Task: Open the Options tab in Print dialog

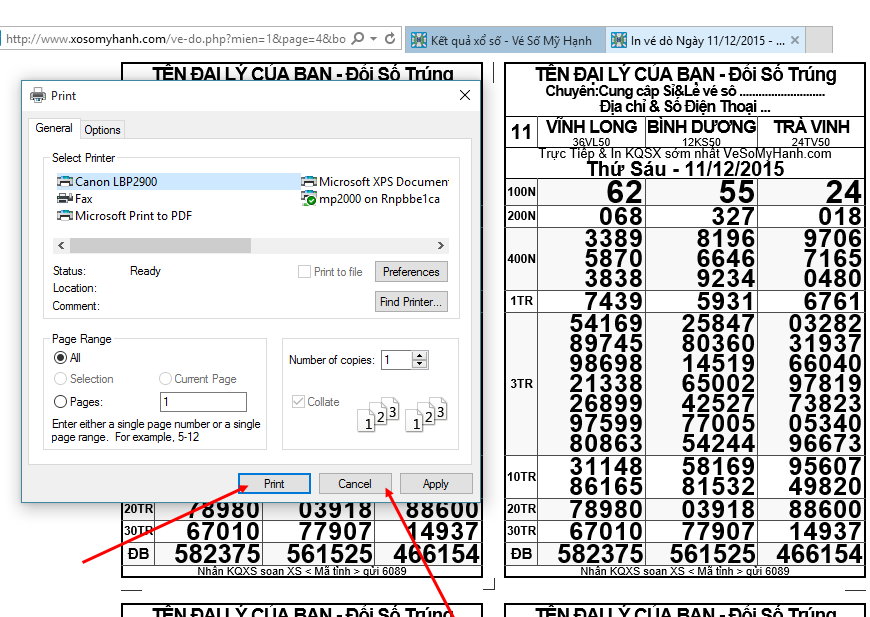Action: [x=103, y=130]
